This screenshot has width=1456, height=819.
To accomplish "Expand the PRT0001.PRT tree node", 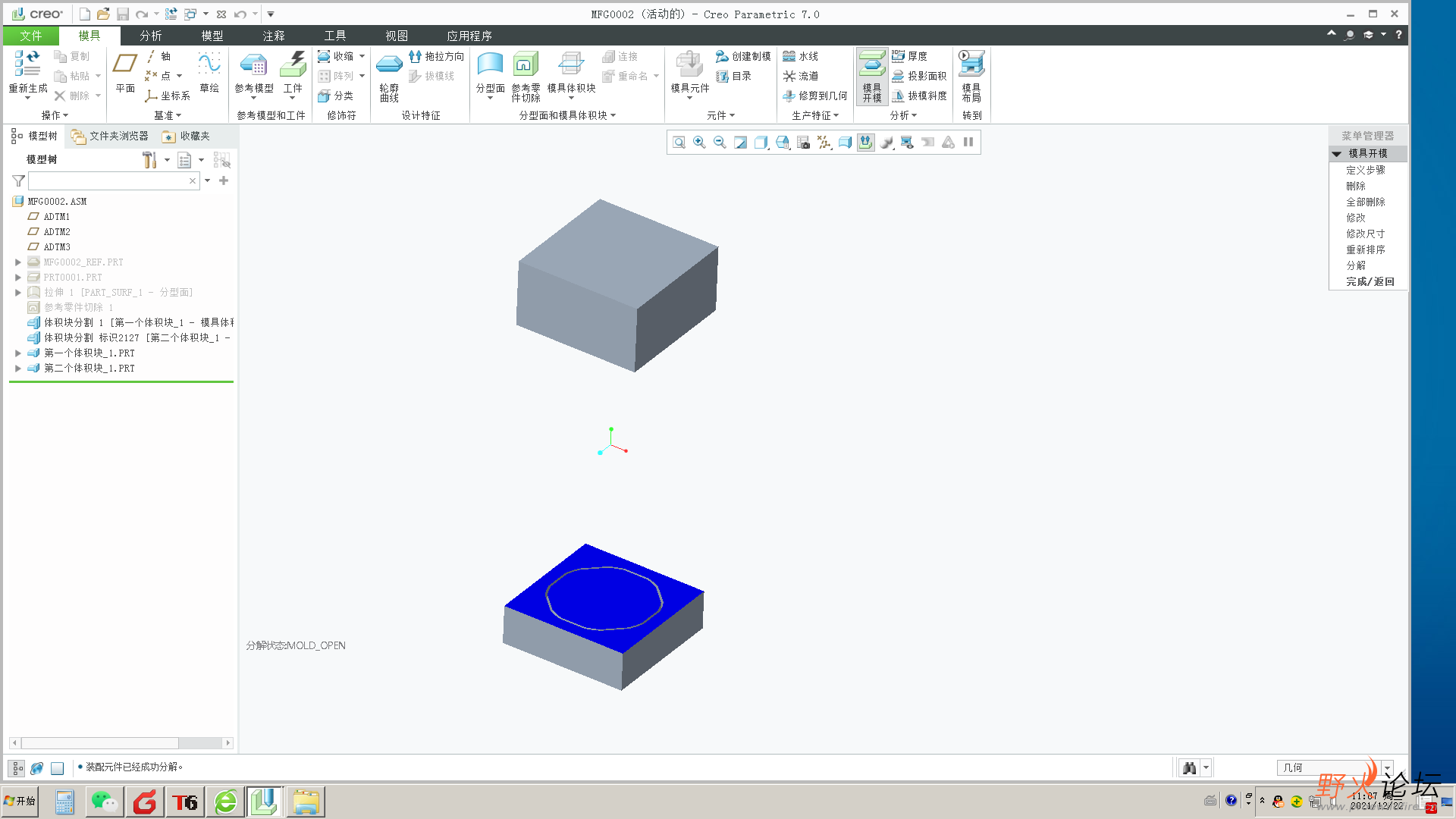I will point(17,278).
